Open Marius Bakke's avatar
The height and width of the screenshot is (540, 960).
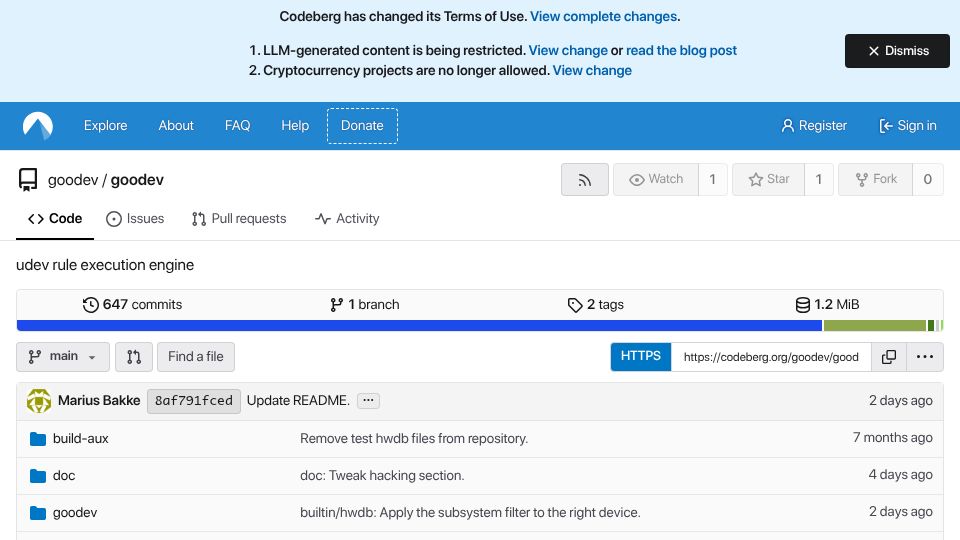coord(39,401)
